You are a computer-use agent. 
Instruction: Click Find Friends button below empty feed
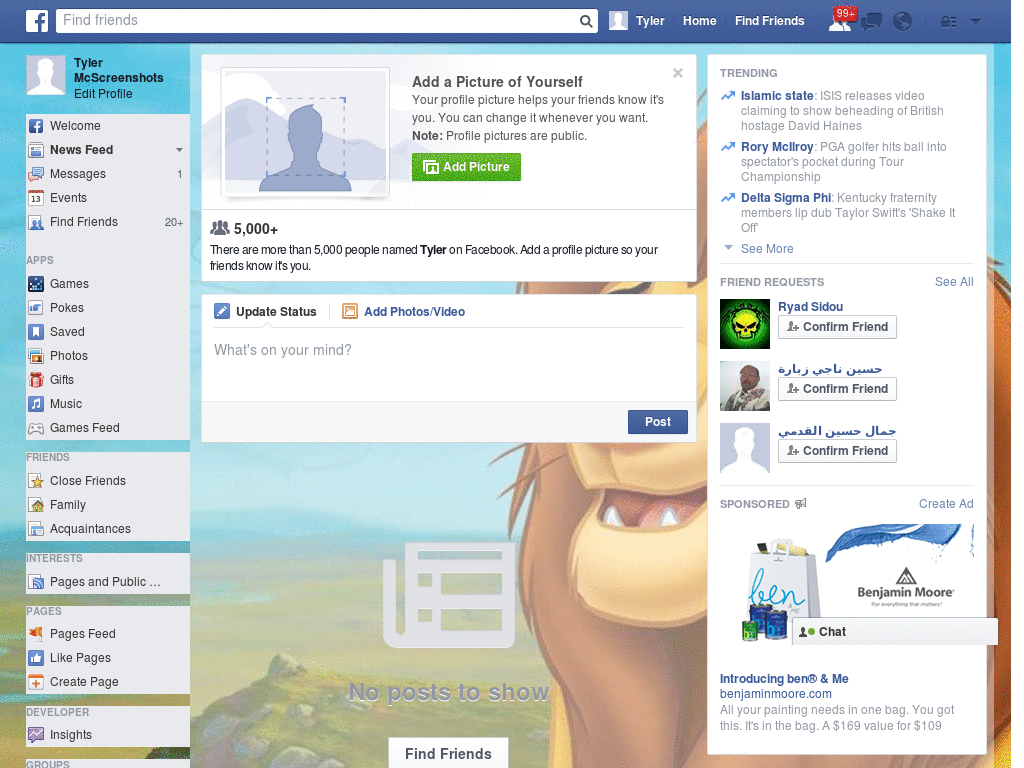pyautogui.click(x=448, y=754)
